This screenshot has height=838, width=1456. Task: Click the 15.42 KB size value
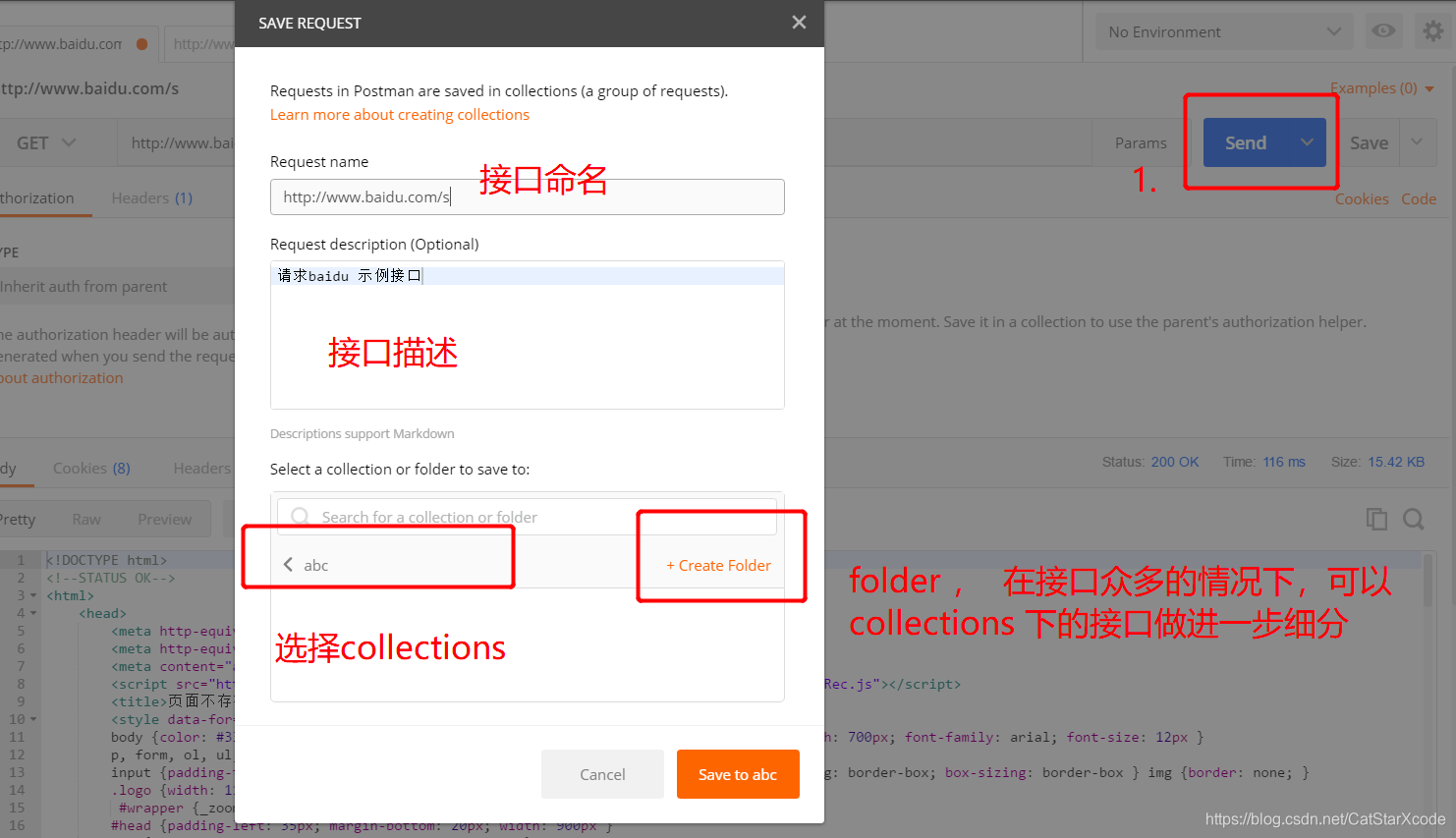point(1396,462)
